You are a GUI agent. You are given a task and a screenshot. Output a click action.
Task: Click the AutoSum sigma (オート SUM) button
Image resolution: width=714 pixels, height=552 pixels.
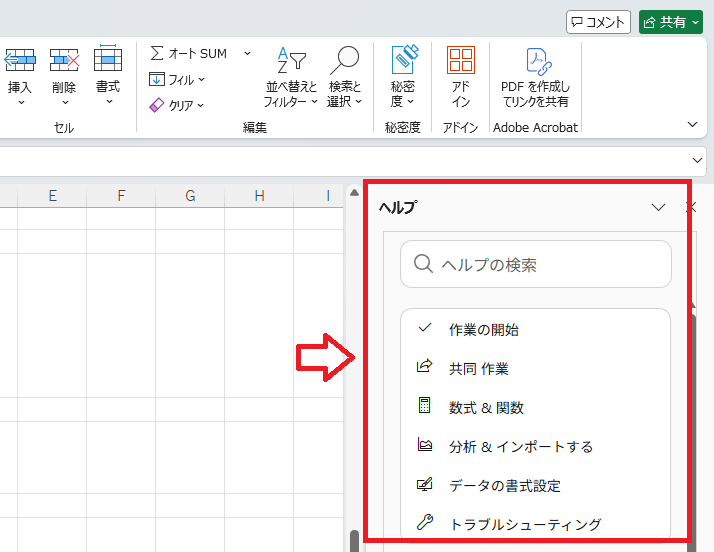tap(188, 53)
